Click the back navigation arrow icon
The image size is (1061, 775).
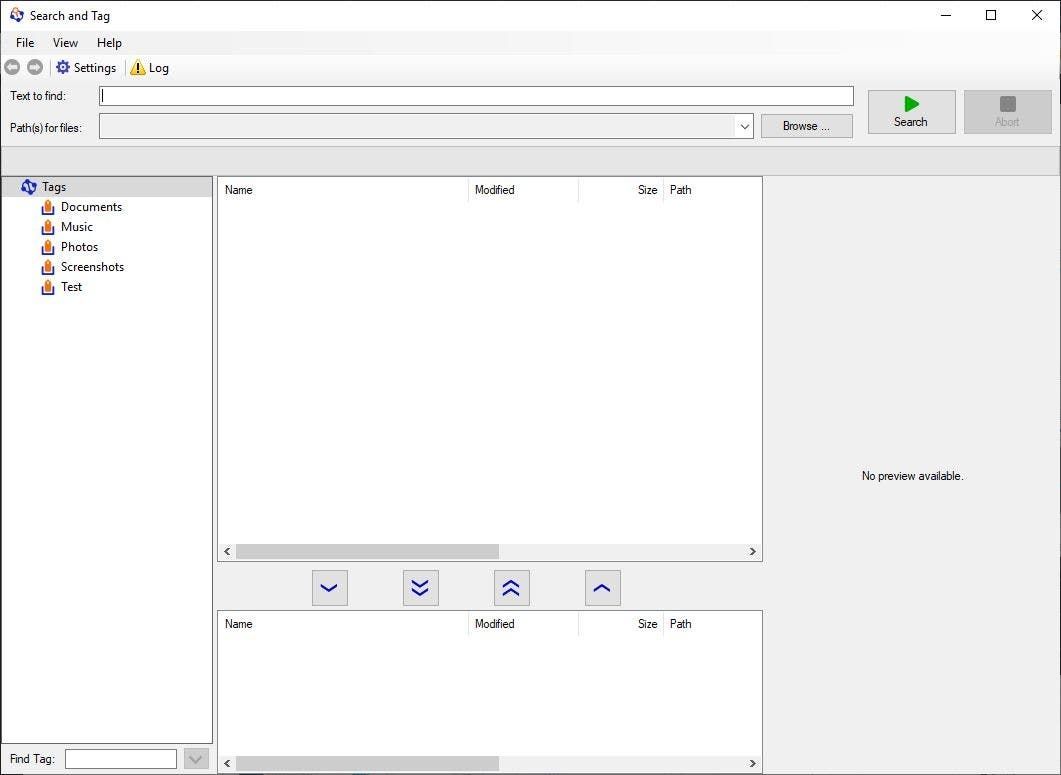coord(12,67)
